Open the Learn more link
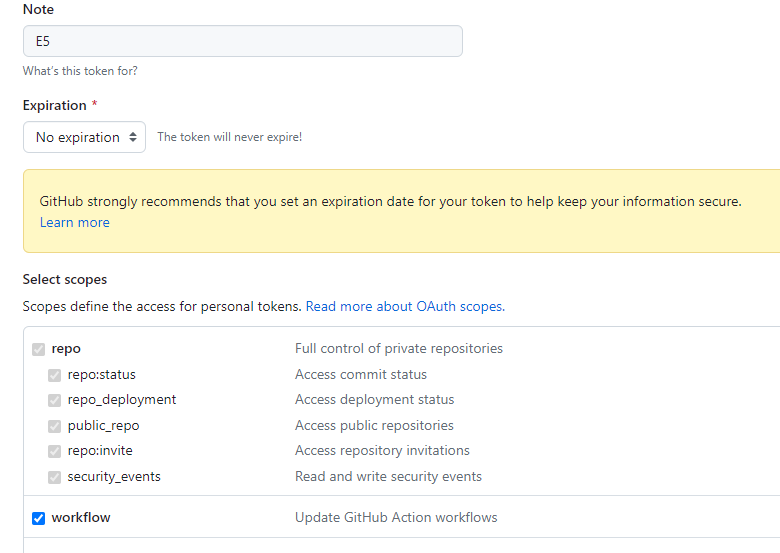 tap(75, 222)
